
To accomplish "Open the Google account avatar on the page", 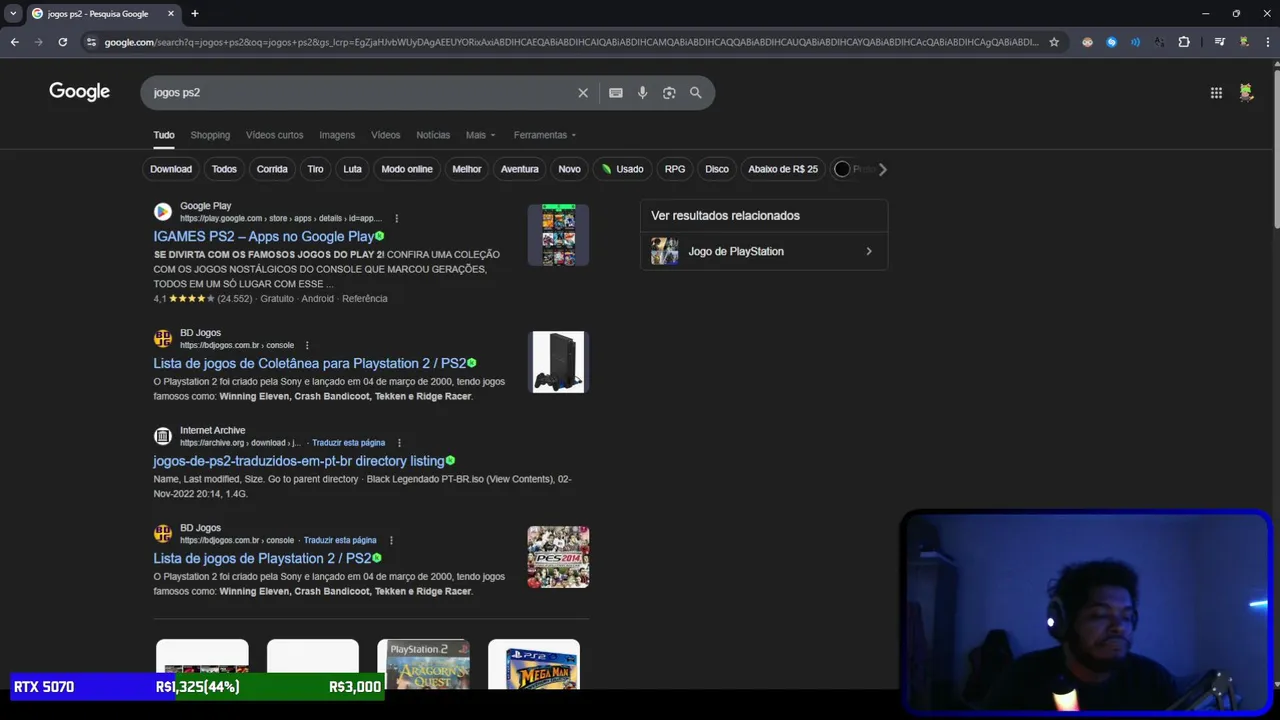I will coord(1246,93).
